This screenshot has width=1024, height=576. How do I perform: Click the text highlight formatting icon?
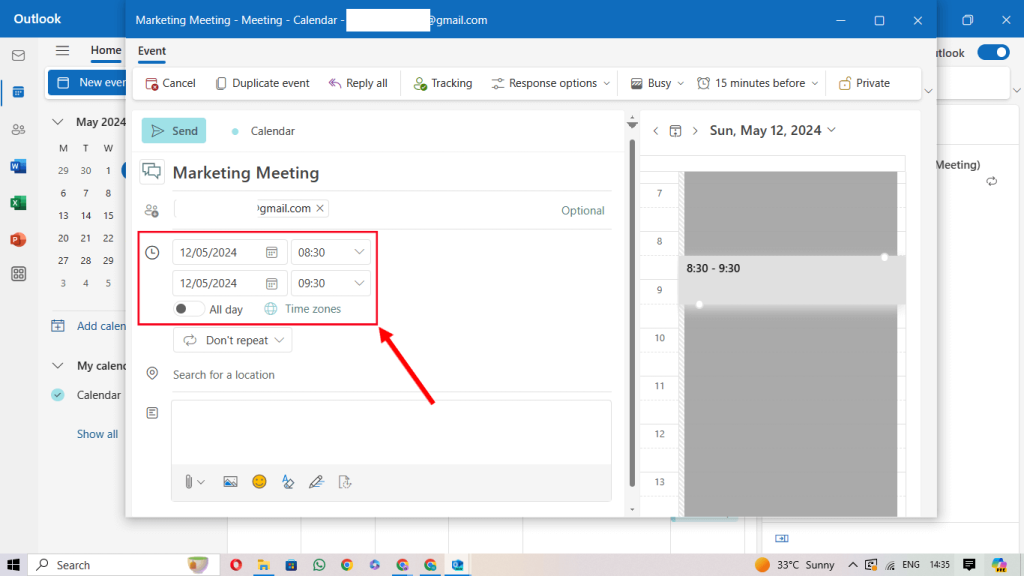pos(288,482)
